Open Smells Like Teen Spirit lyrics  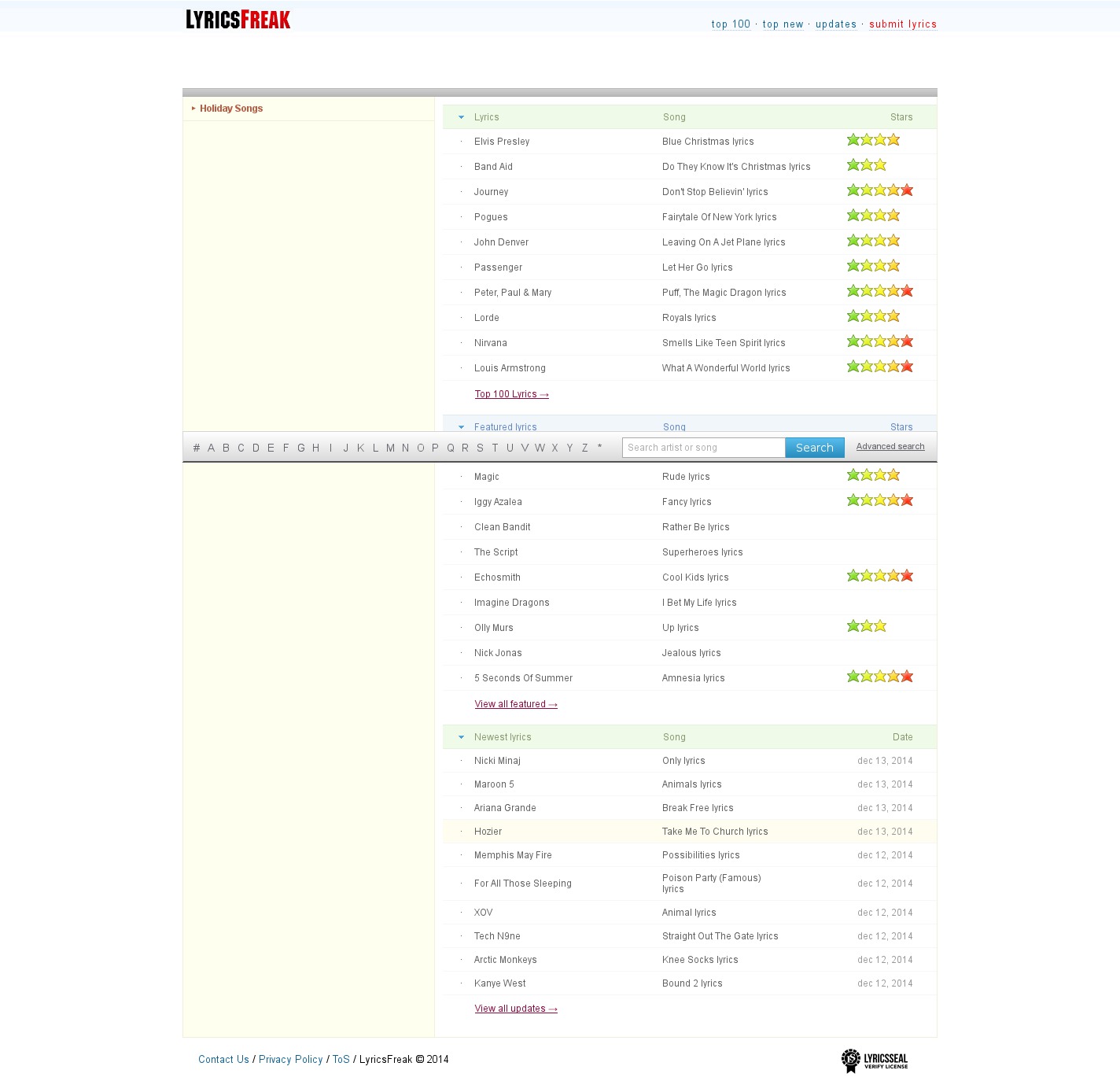pyautogui.click(x=724, y=343)
